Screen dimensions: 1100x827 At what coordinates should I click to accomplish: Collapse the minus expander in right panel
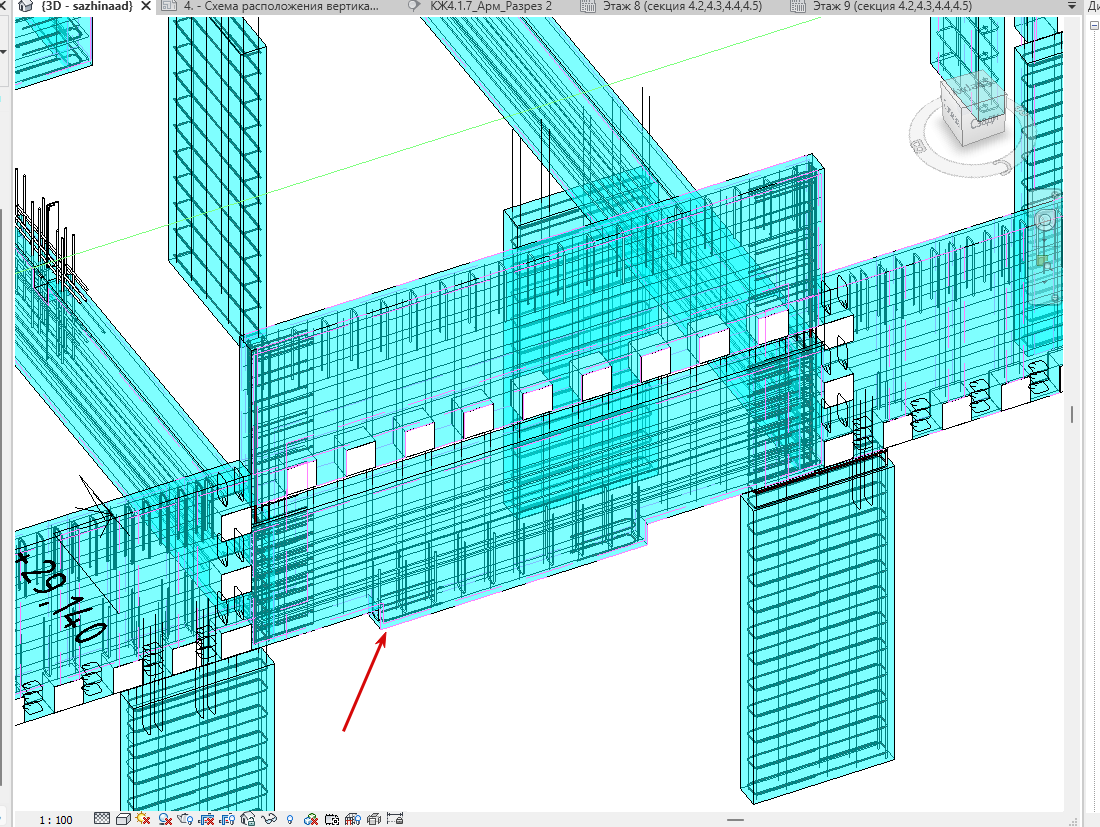tap(1094, 25)
